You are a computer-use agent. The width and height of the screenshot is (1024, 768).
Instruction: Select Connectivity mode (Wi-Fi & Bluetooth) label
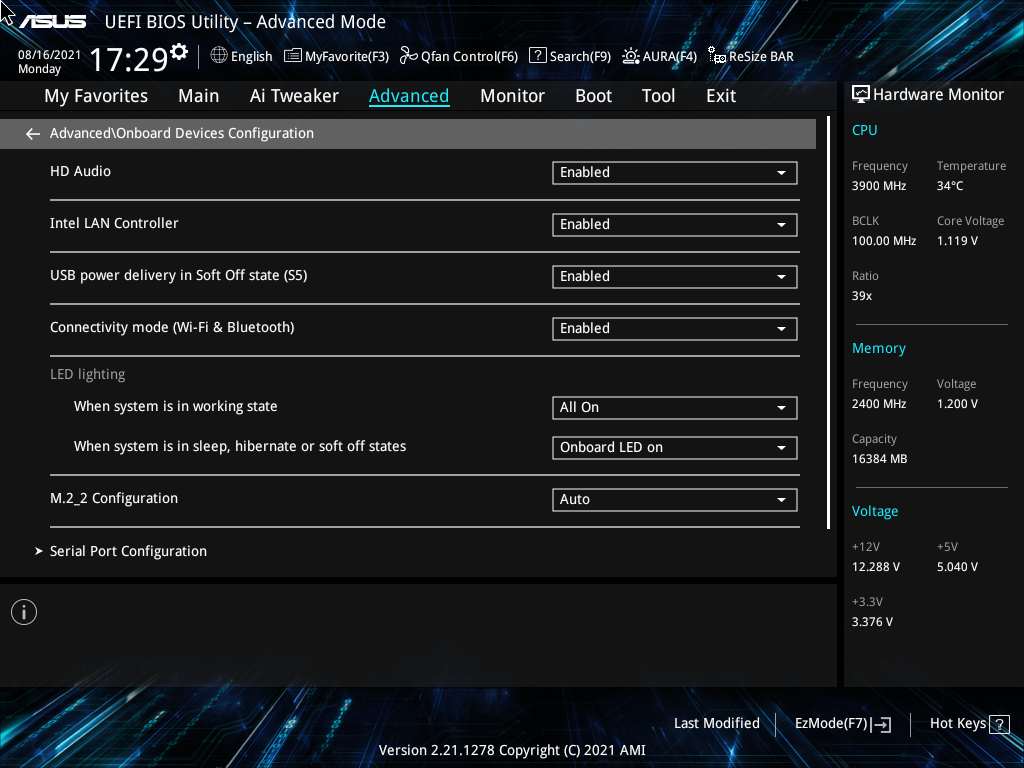tap(172, 327)
